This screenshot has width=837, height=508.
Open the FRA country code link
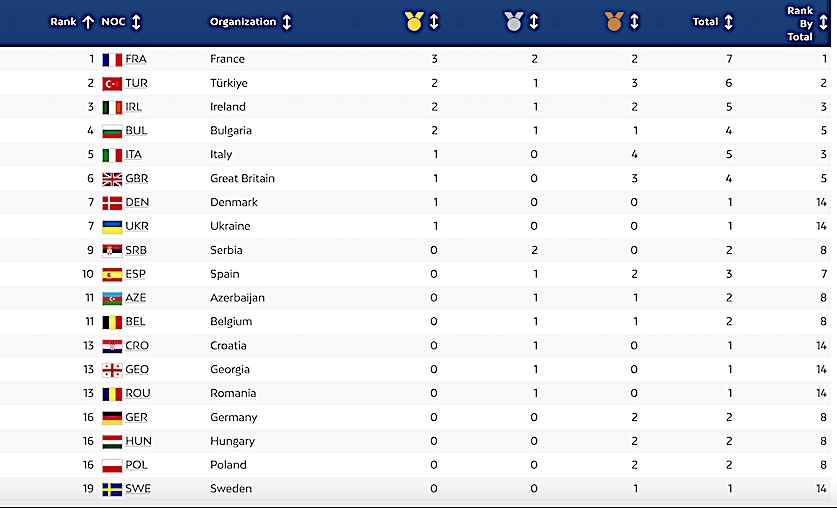point(136,59)
